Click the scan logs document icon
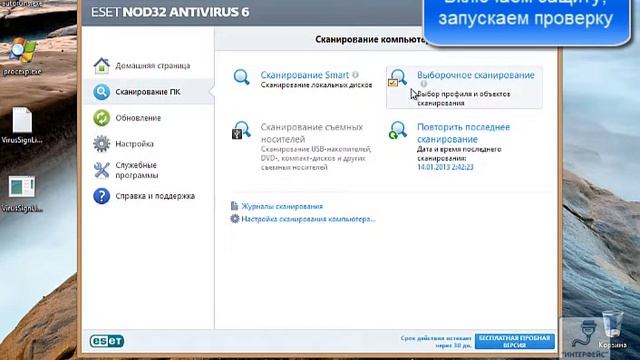The width and height of the screenshot is (640, 360). 234,206
